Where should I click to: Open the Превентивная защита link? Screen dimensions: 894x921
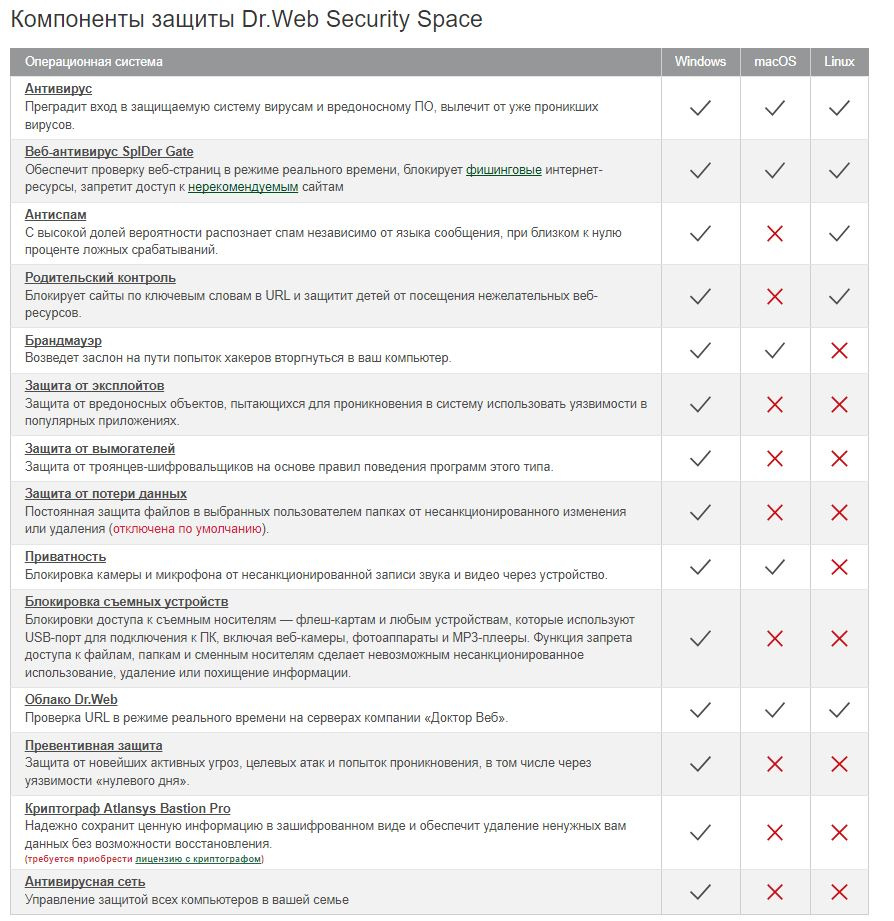(93, 745)
